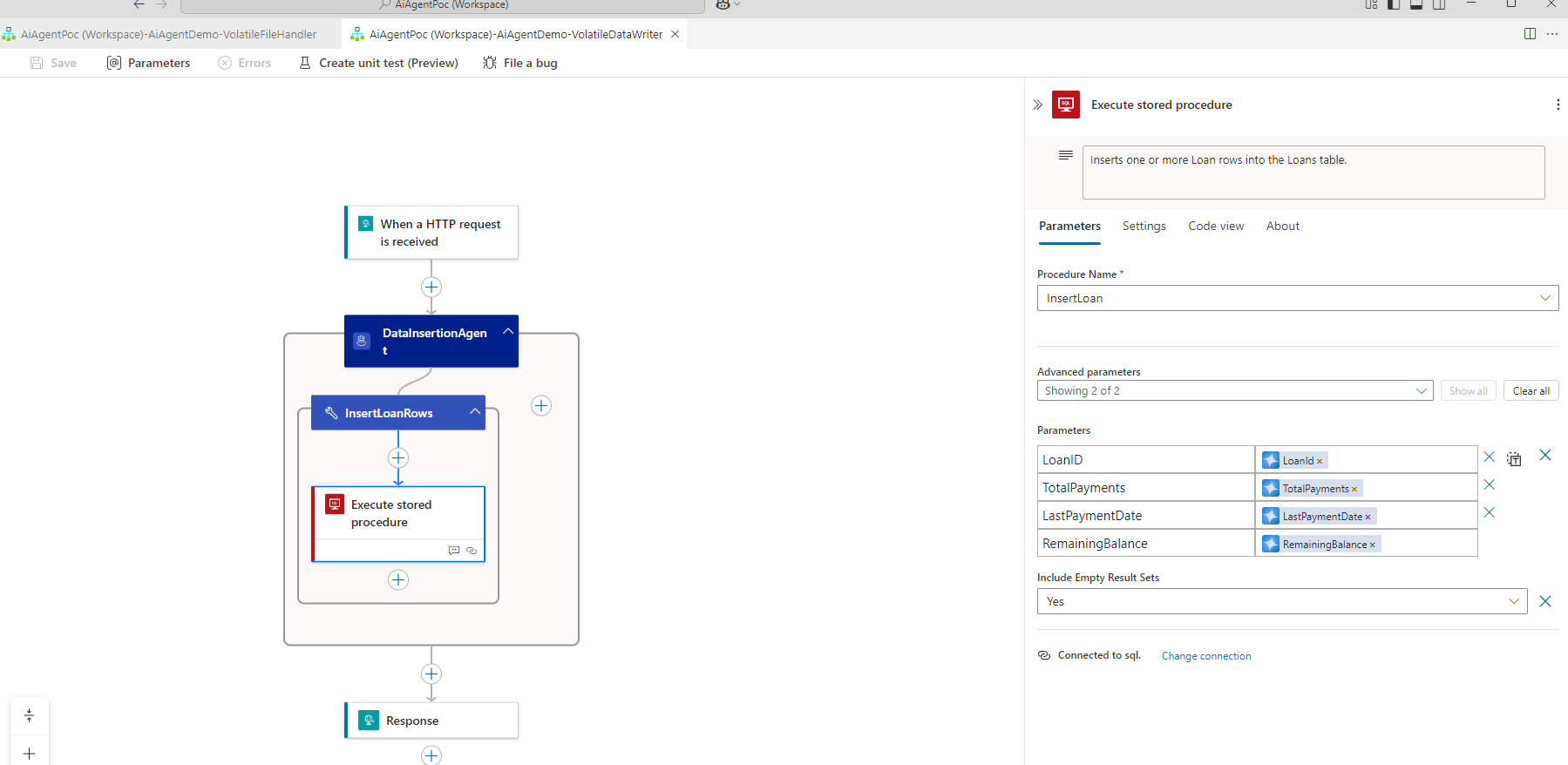Click the Change connection link
Image resolution: width=1568 pixels, height=765 pixels.
(x=1205, y=656)
